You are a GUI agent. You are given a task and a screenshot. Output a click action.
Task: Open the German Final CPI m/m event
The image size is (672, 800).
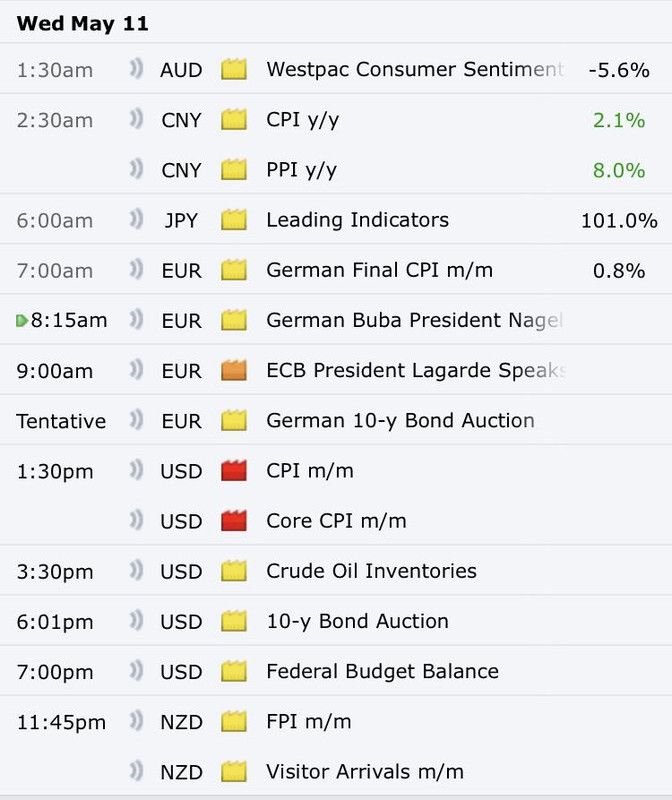tap(380, 270)
